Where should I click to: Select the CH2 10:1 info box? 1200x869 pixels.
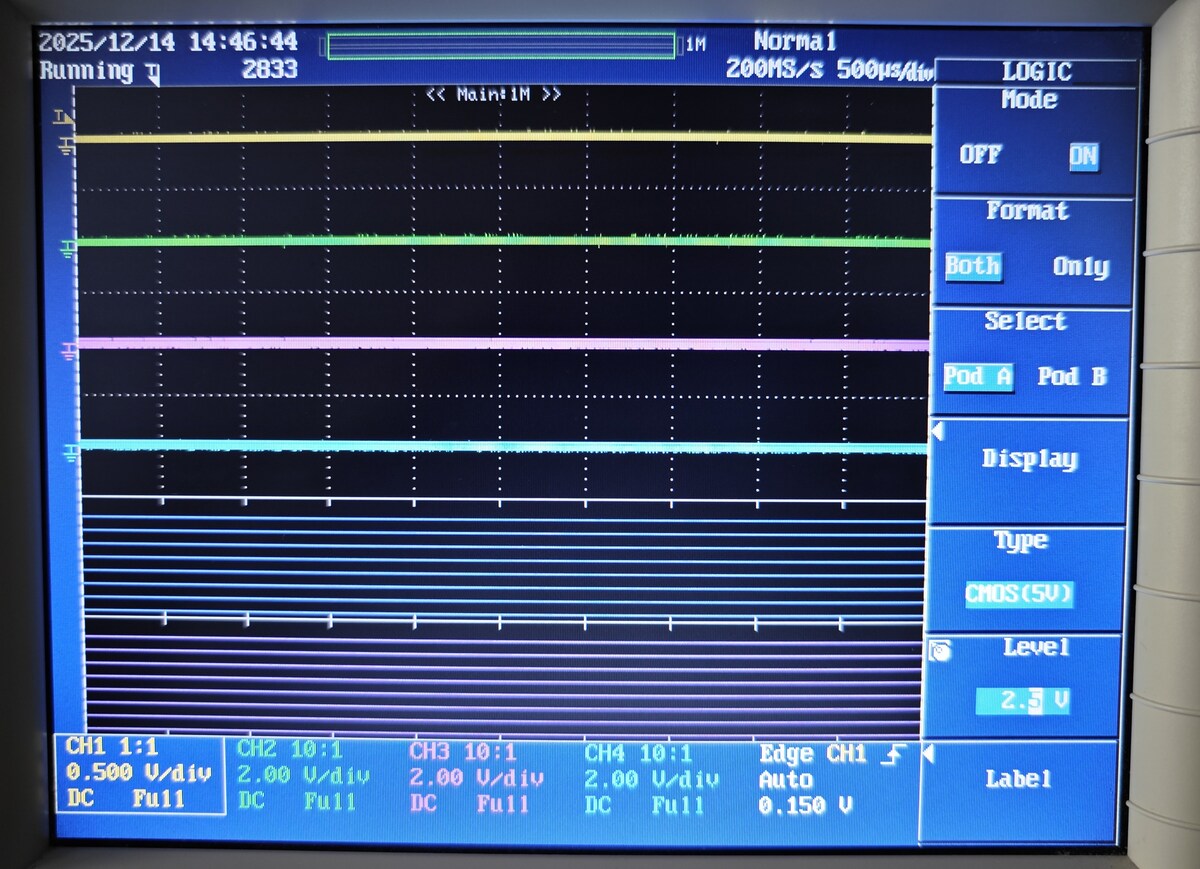pos(303,776)
